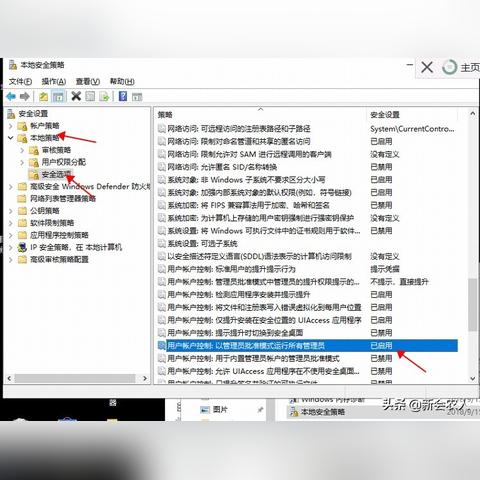Click System\CurrentContro... setting value
The width and height of the screenshot is (480, 480).
[x=412, y=129]
